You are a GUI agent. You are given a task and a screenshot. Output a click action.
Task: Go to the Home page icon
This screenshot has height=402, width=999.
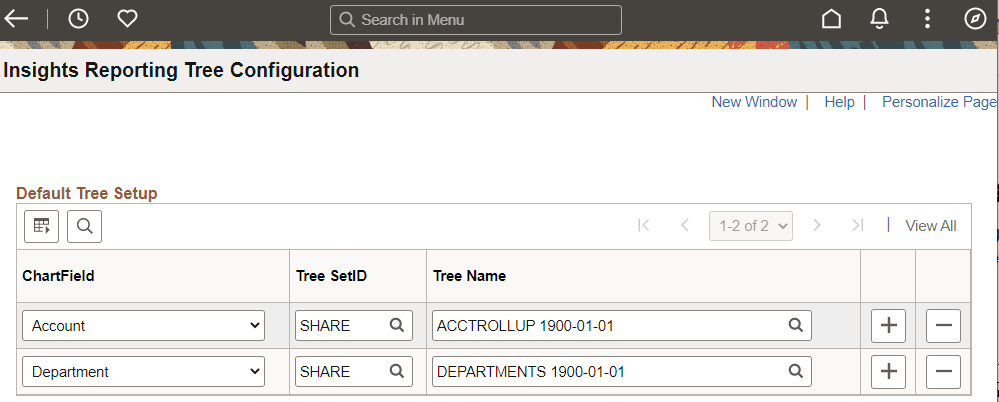coord(831,19)
